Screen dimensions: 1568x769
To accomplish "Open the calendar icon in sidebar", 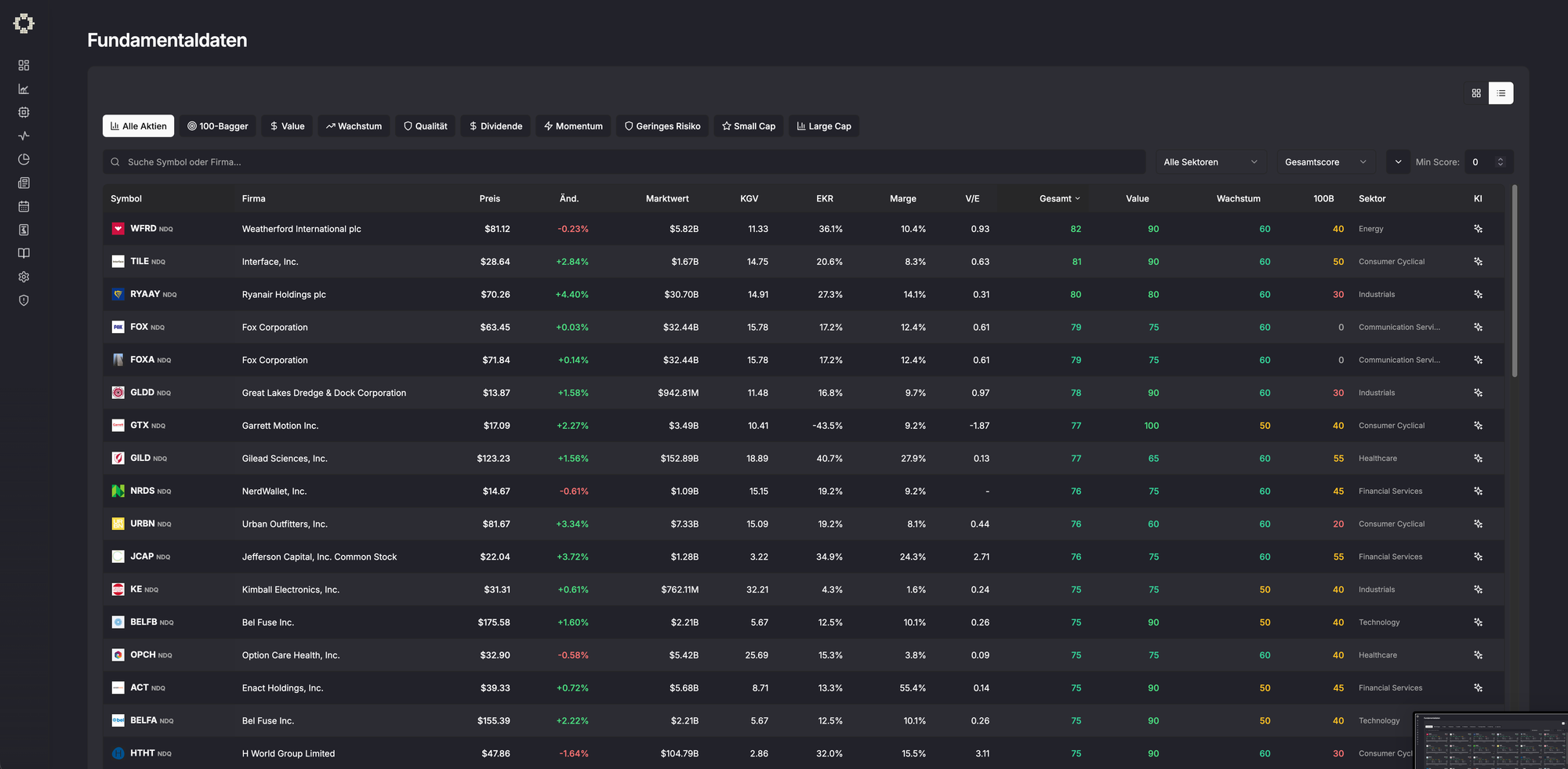I will pyautogui.click(x=24, y=206).
